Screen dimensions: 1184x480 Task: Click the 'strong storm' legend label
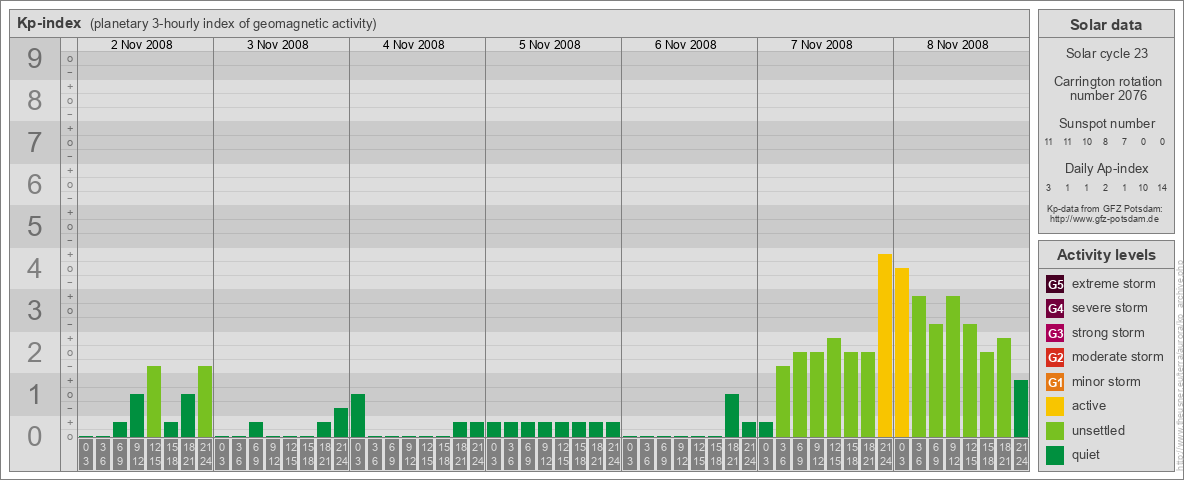tap(1108, 333)
